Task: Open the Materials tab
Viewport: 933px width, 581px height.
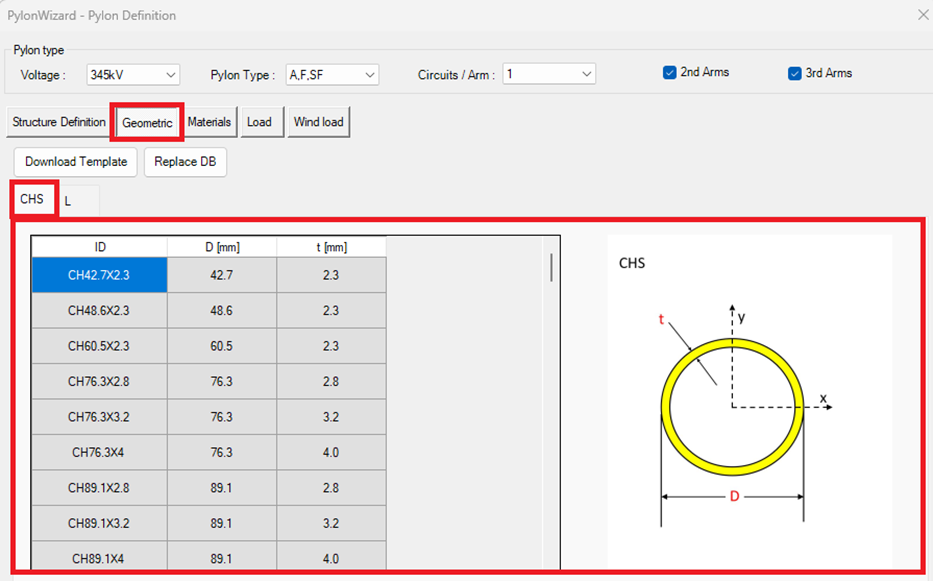Action: [x=209, y=122]
